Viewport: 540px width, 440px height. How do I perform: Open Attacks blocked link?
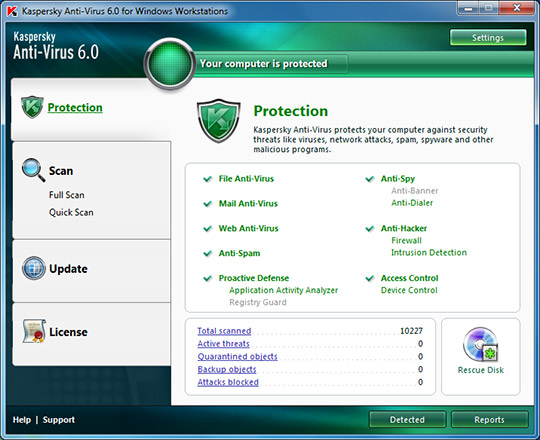point(228,382)
